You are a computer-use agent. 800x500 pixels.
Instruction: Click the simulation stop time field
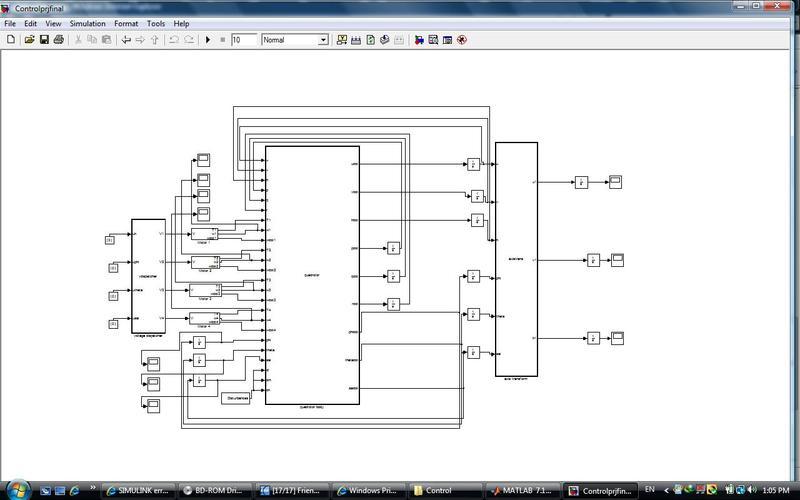click(243, 40)
